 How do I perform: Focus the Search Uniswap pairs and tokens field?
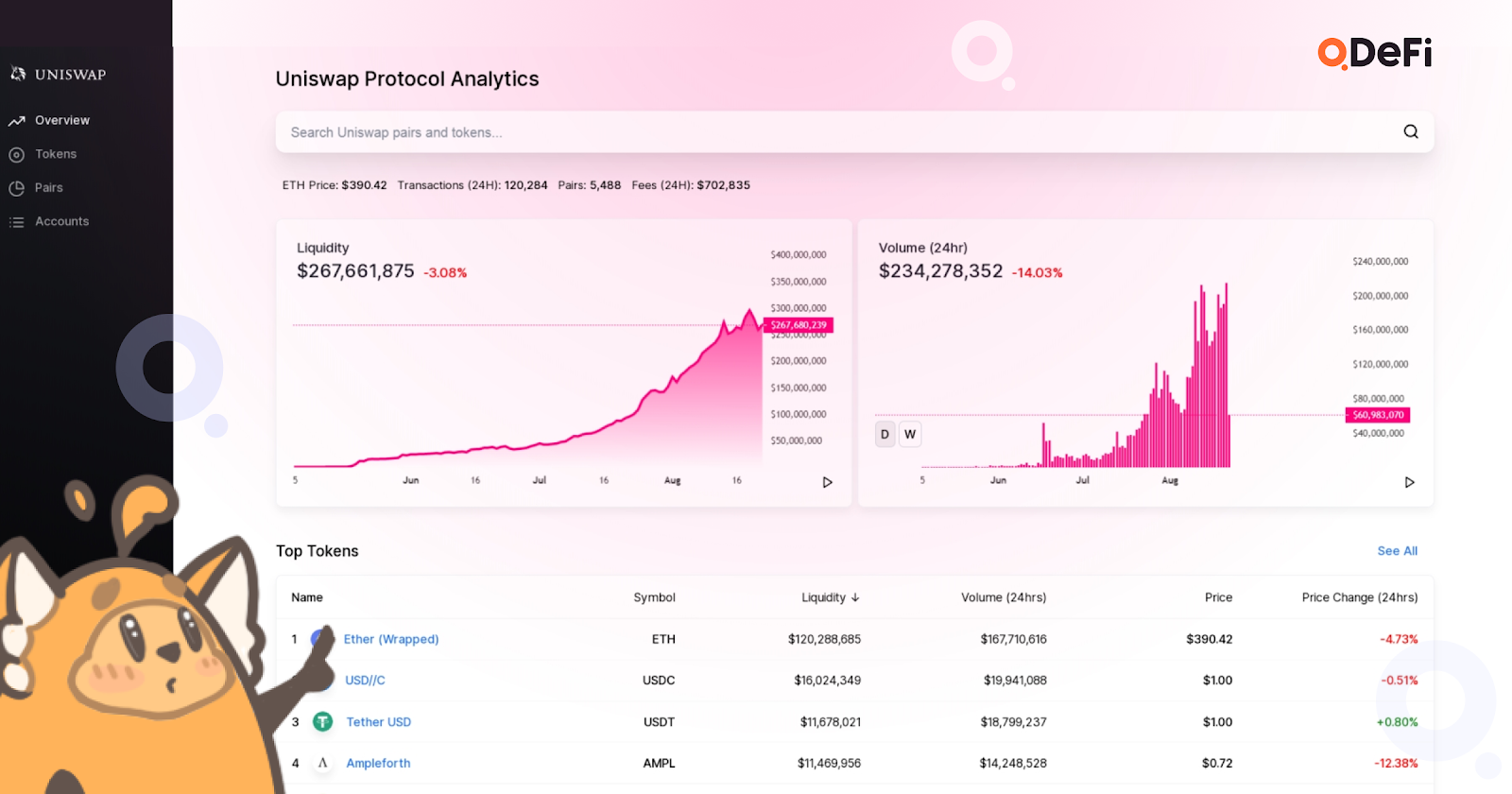pos(854,132)
